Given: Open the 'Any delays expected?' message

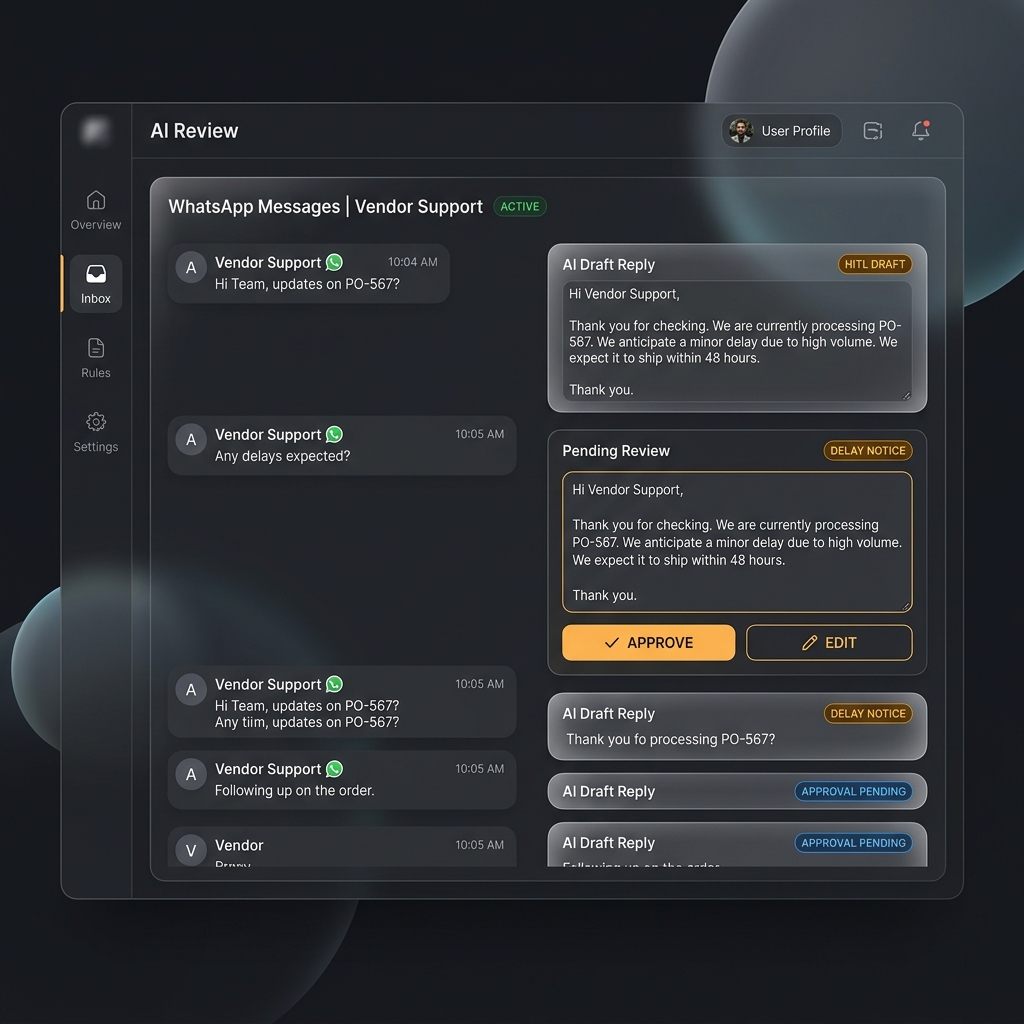Looking at the screenshot, I should tap(342, 445).
